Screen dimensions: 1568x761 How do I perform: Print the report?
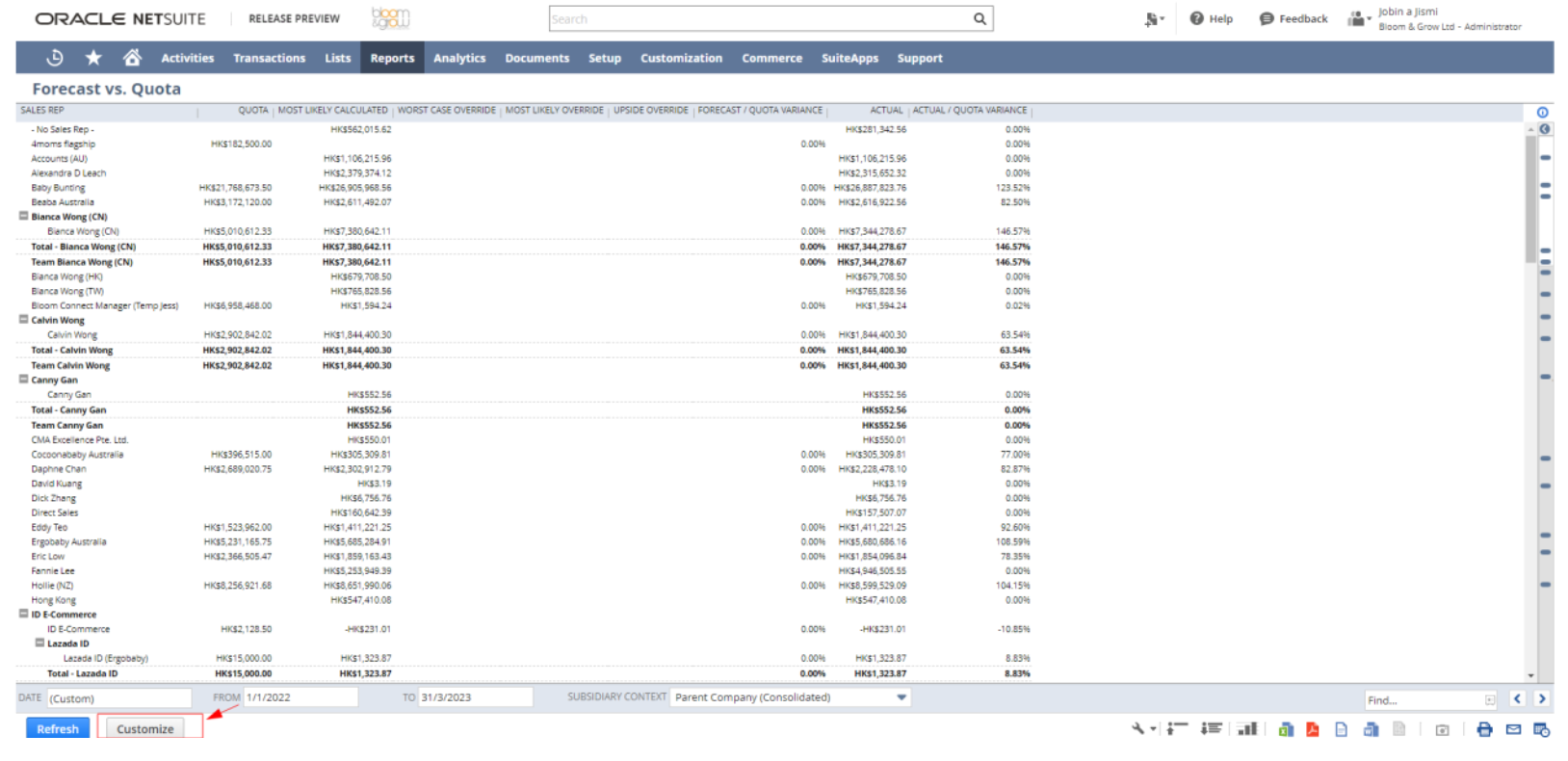point(1484,729)
